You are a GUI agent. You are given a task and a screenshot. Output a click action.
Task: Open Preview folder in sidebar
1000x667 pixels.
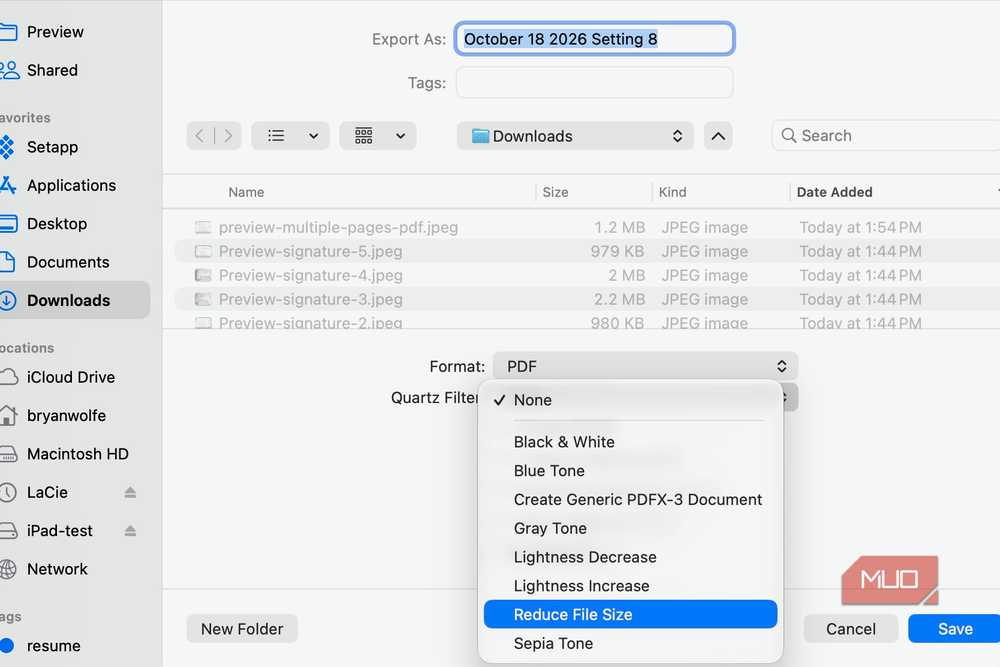[54, 32]
